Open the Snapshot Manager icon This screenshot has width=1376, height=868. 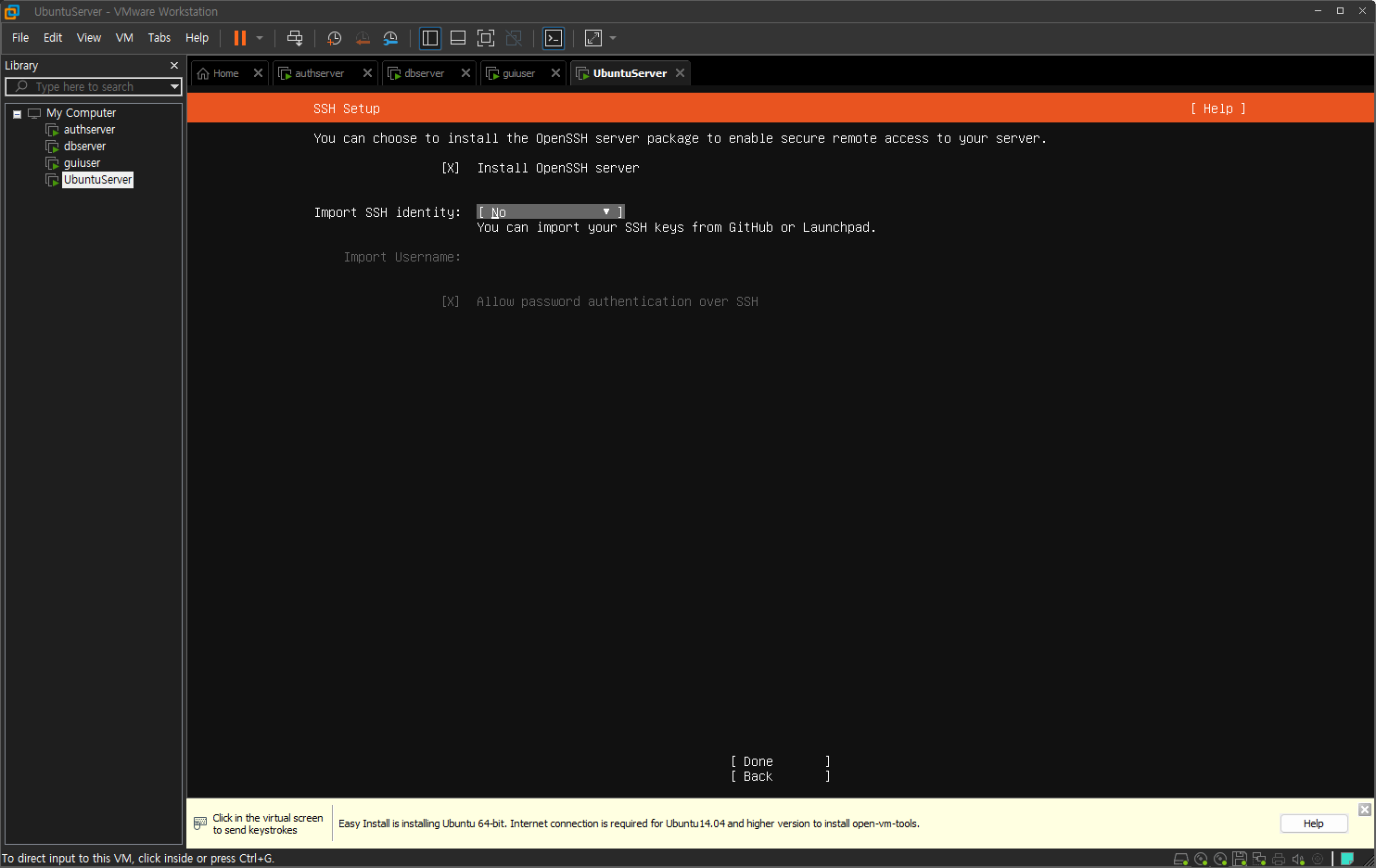(x=391, y=38)
